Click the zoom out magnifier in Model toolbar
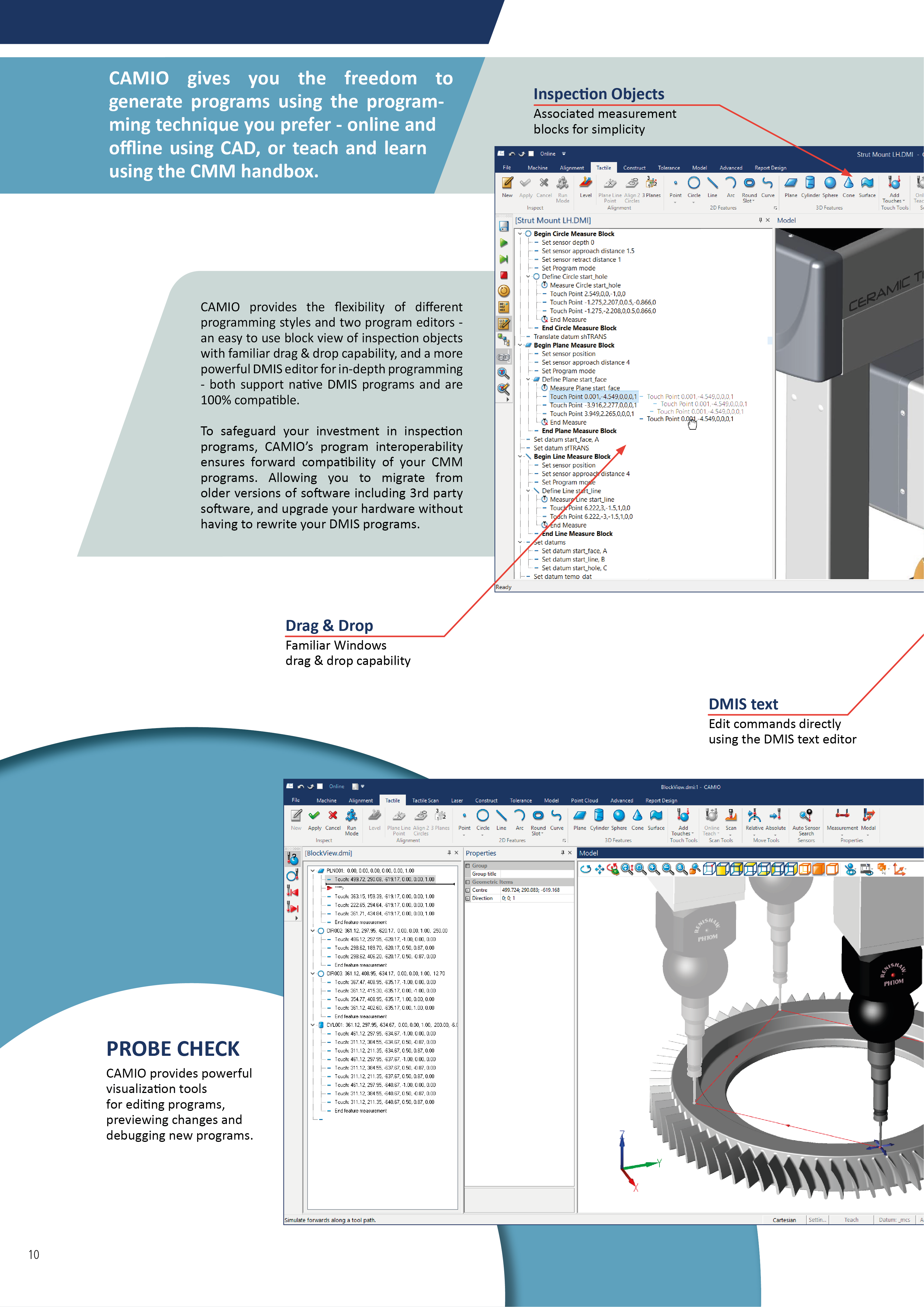The image size is (924, 1307). [668, 869]
